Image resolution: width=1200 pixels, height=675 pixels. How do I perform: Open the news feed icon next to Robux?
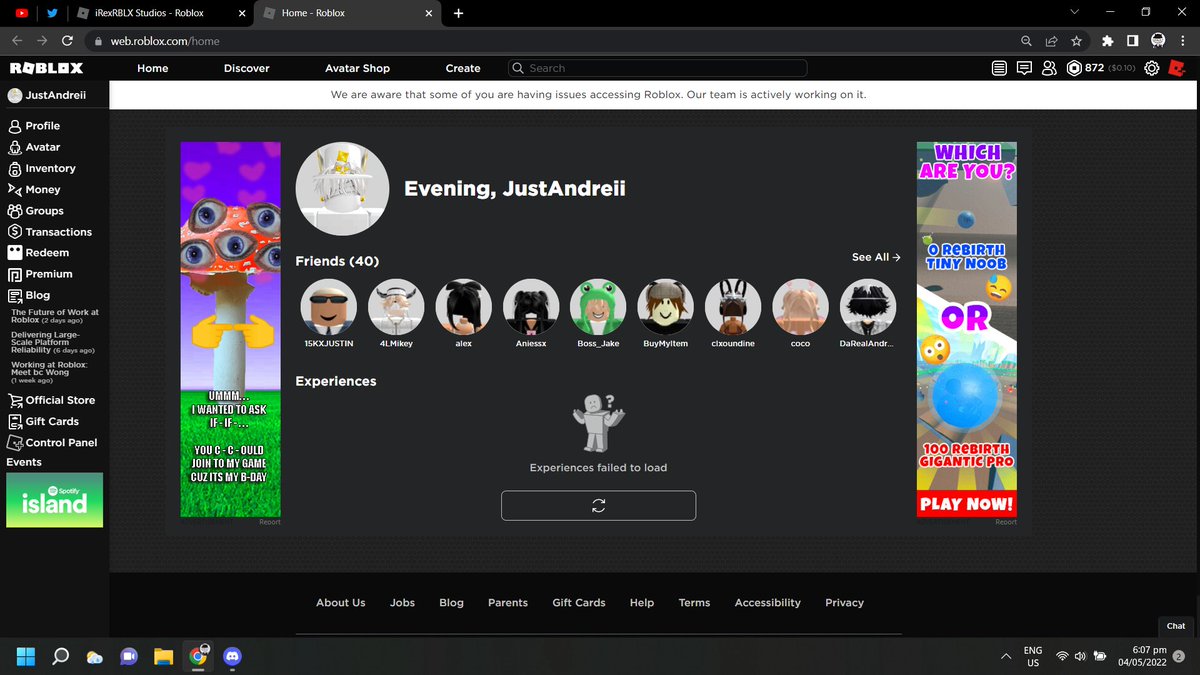999,68
